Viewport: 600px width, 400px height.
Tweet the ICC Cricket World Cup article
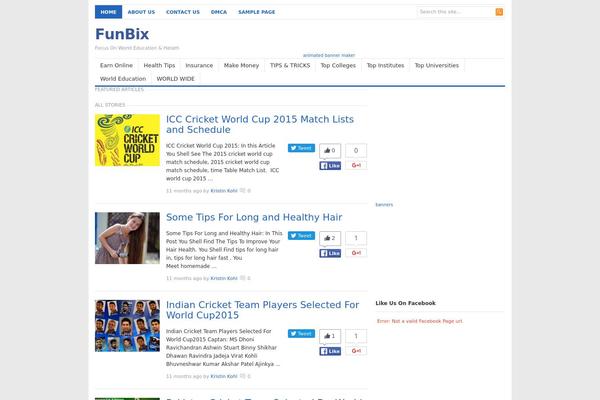pyautogui.click(x=301, y=148)
